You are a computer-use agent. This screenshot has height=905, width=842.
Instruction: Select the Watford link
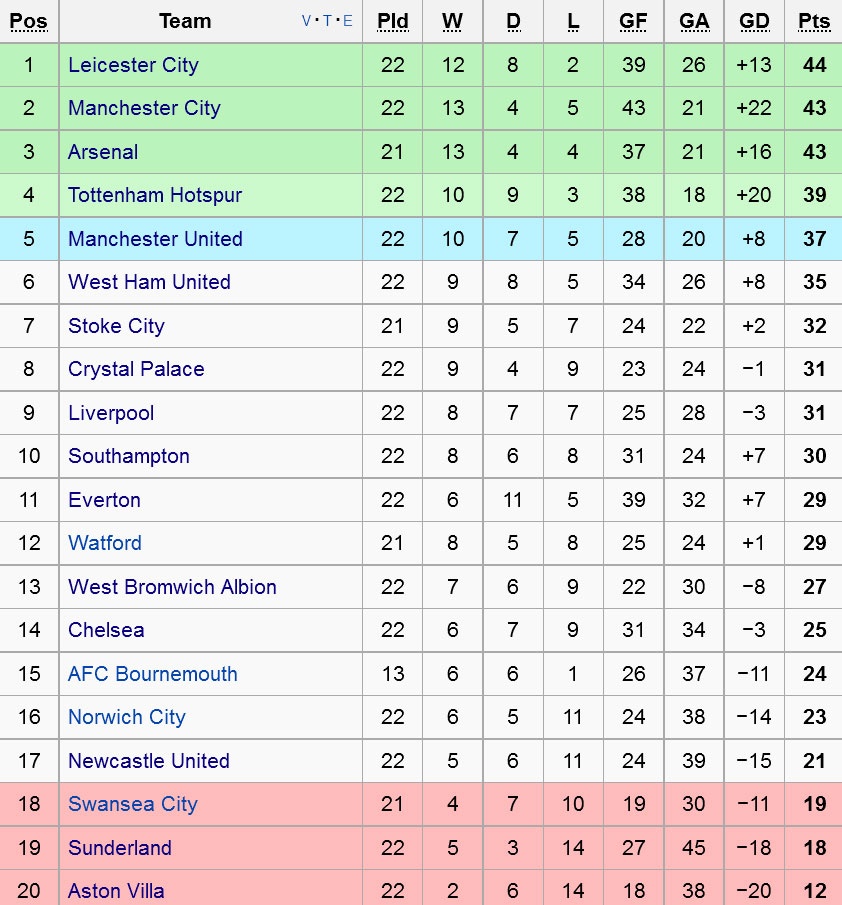(x=105, y=543)
